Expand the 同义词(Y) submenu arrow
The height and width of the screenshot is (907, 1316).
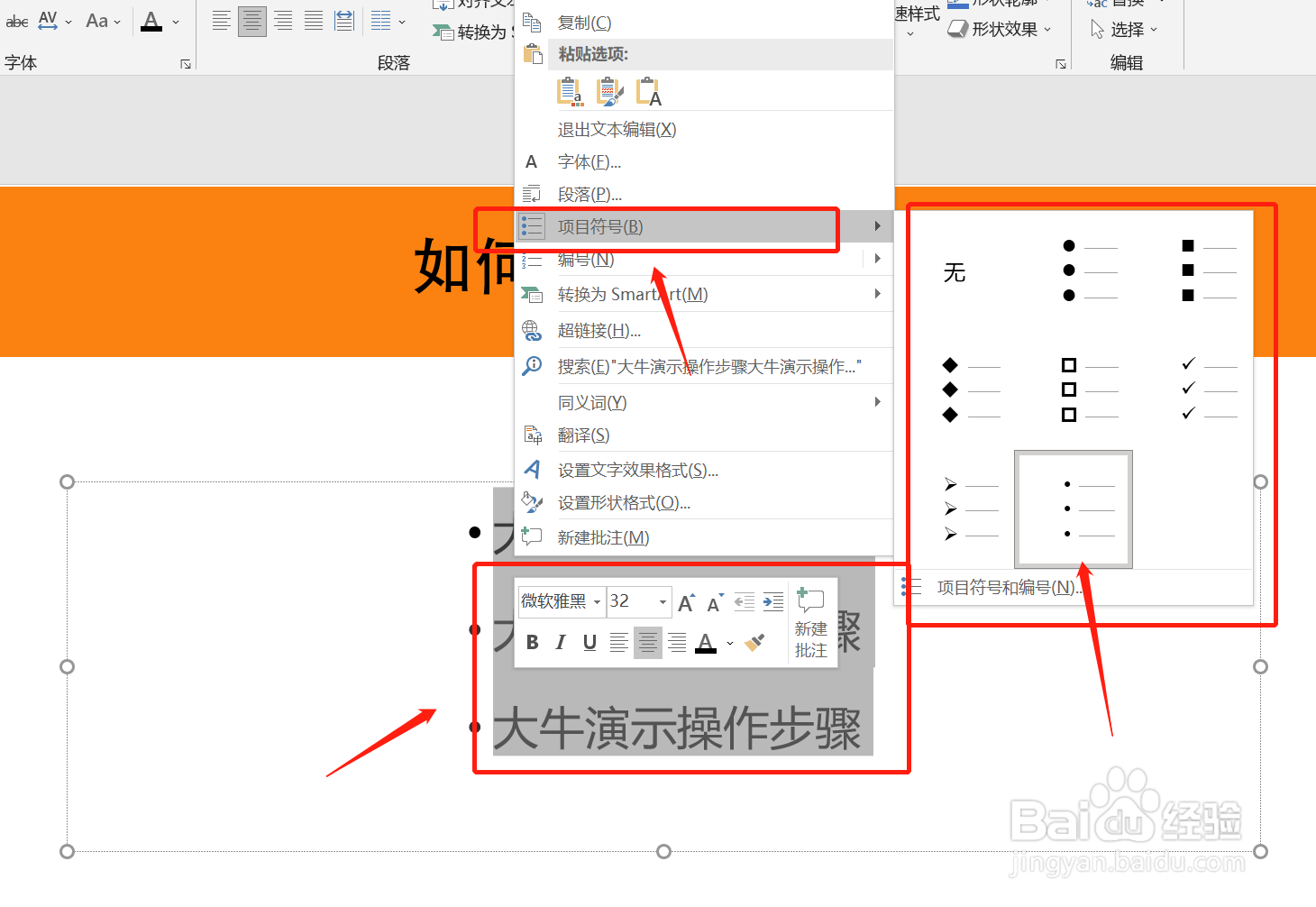click(x=877, y=402)
